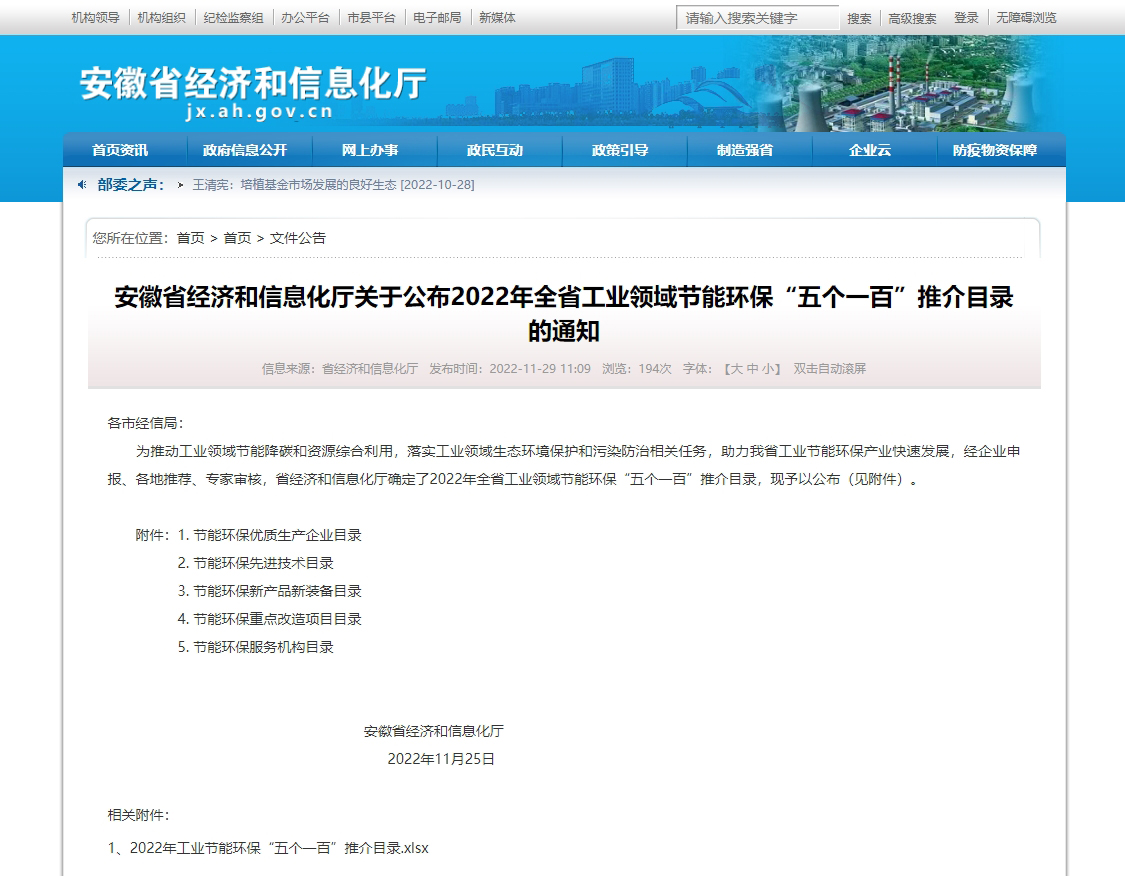This screenshot has width=1125, height=876.
Task: Click the 搜索 search button
Action: click(x=859, y=18)
